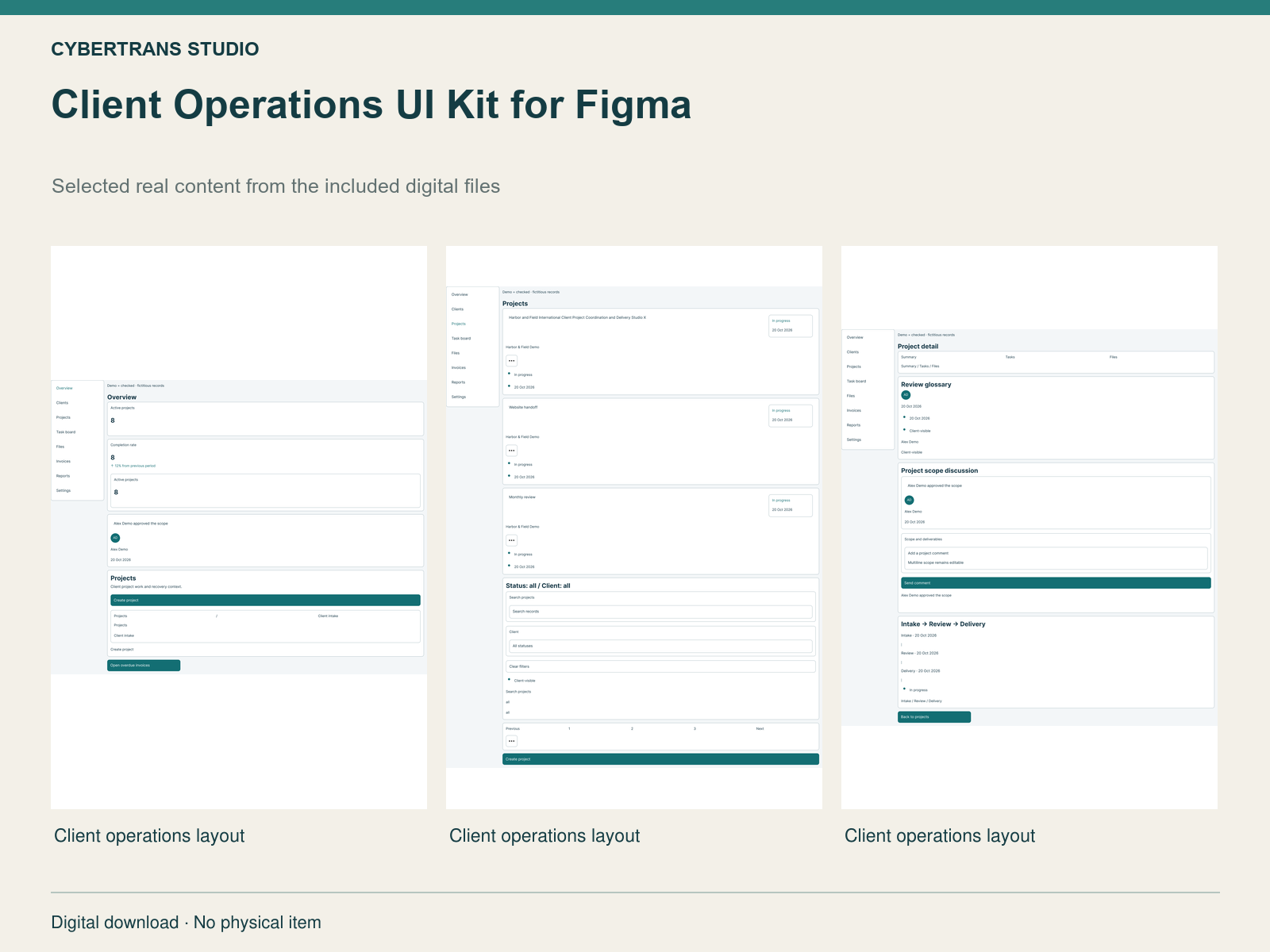
Task: Go to the Previous page in pagination
Action: tap(513, 728)
